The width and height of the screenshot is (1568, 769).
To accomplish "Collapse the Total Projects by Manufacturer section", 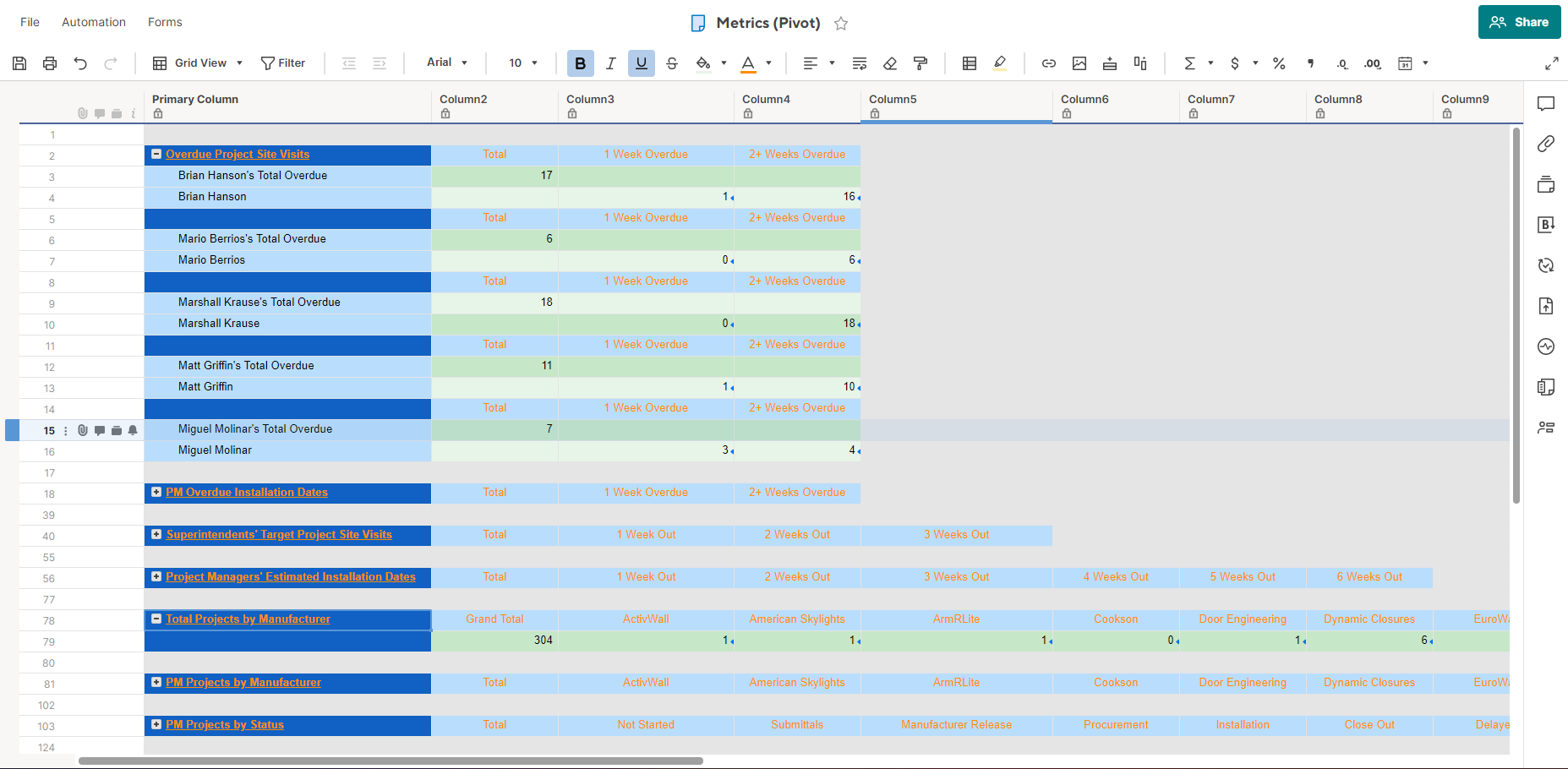I will (x=156, y=619).
